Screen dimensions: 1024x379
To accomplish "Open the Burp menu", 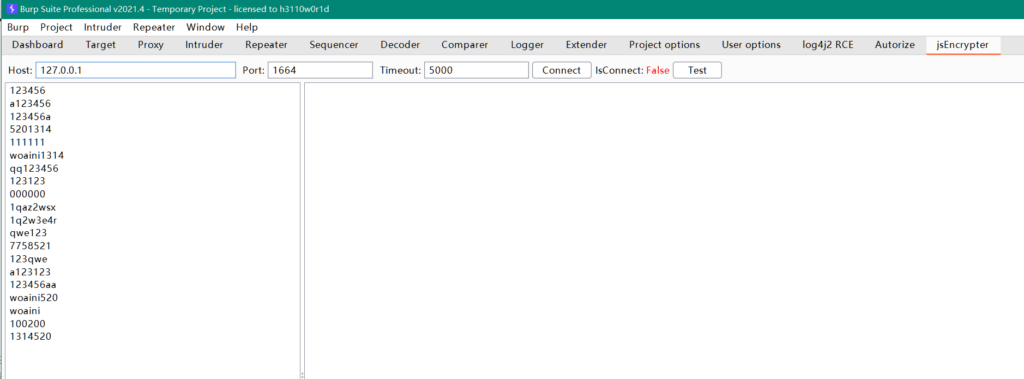I will pyautogui.click(x=18, y=27).
